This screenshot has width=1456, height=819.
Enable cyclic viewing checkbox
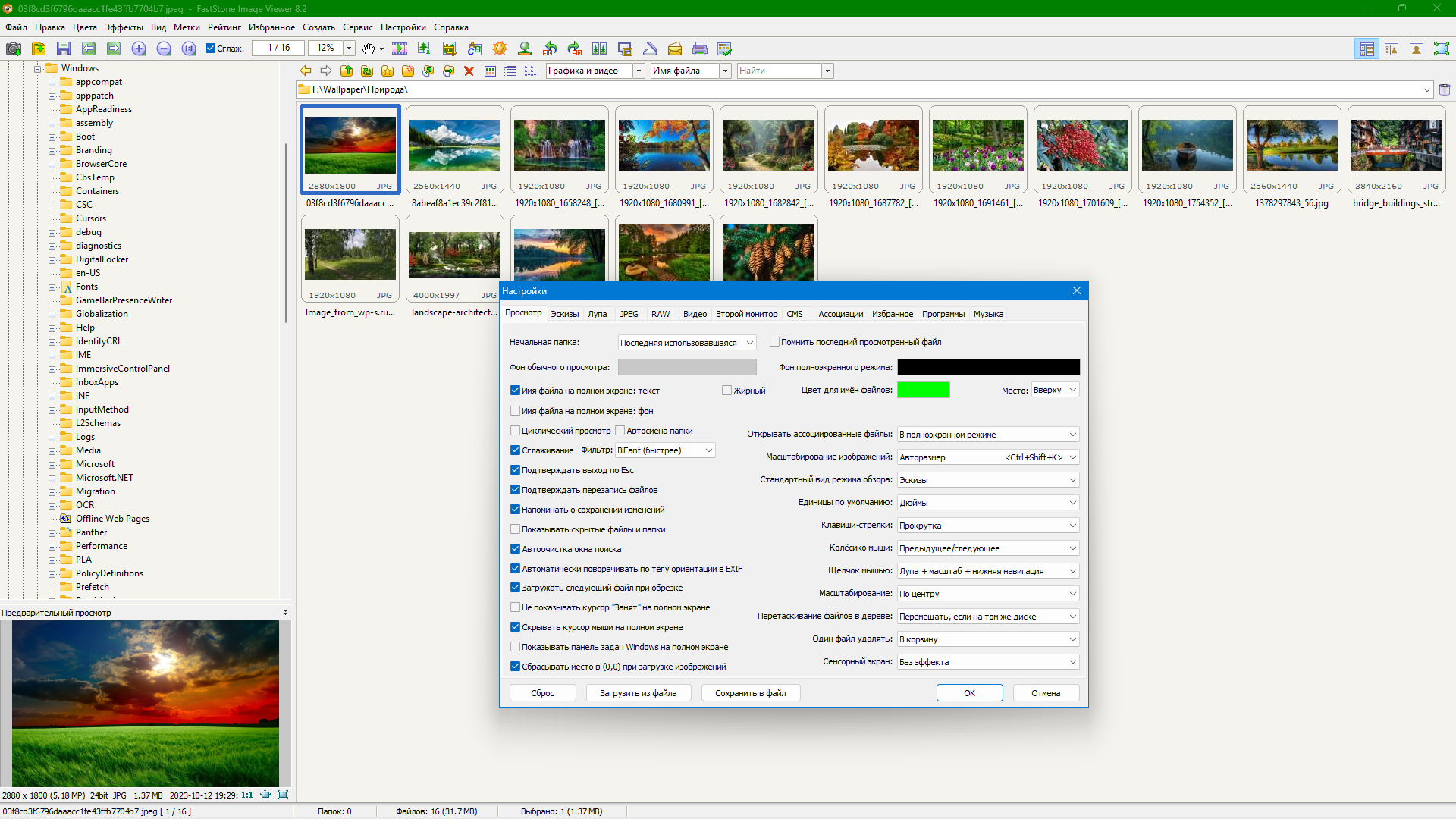click(x=516, y=431)
